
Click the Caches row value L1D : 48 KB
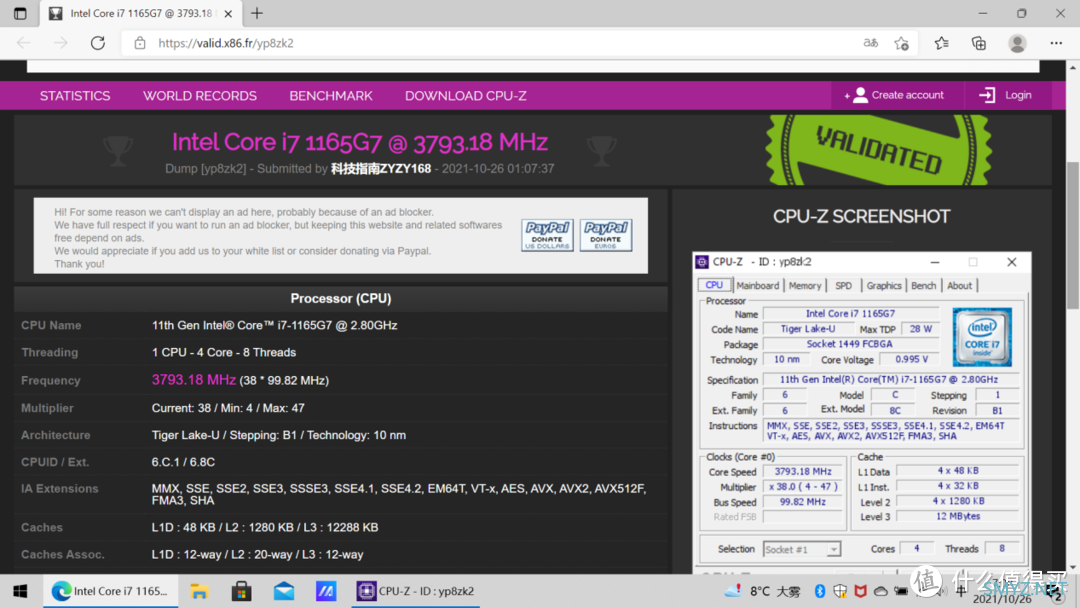coord(264,527)
